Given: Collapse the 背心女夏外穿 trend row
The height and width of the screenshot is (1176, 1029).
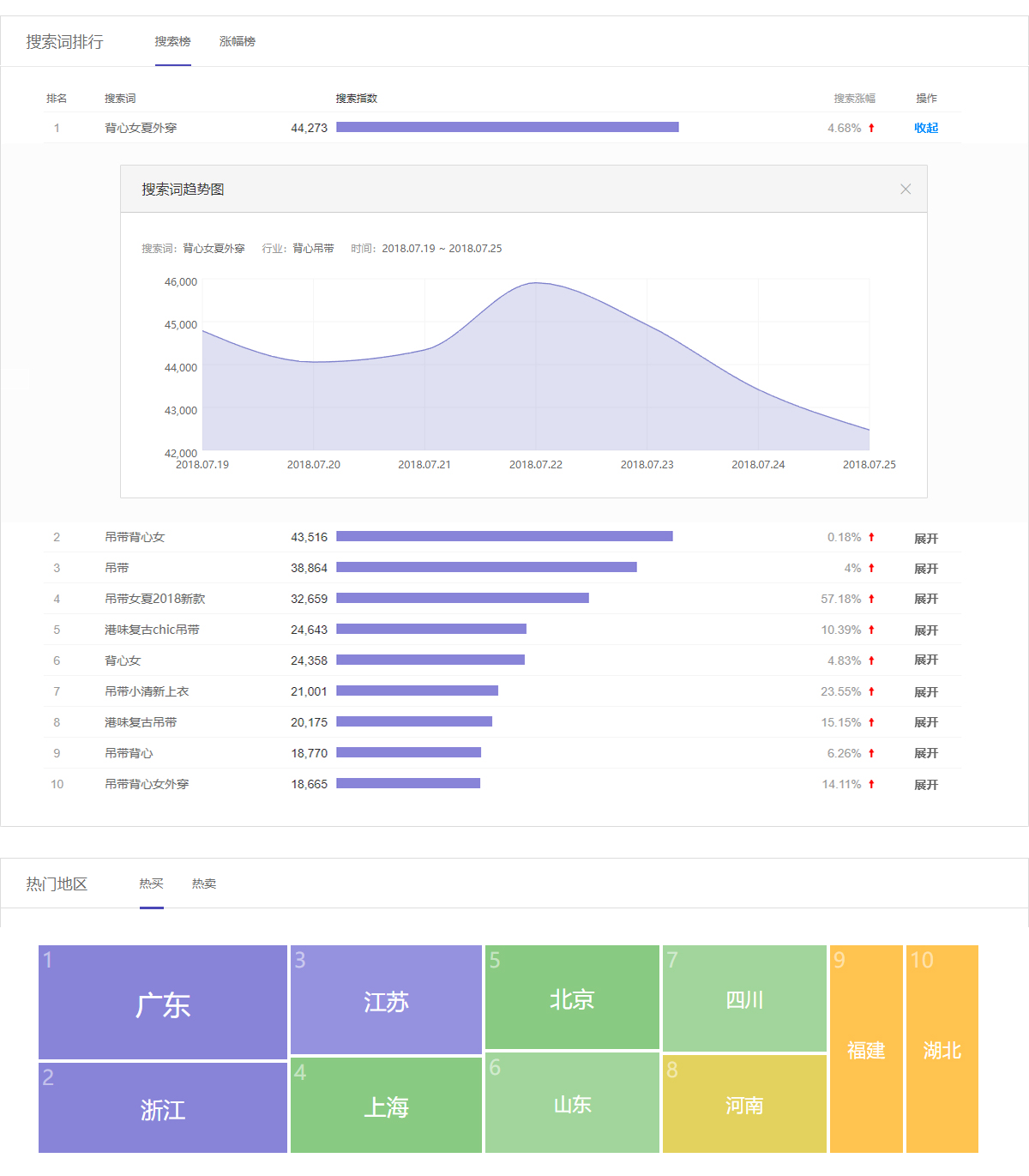Looking at the screenshot, I should point(925,128).
